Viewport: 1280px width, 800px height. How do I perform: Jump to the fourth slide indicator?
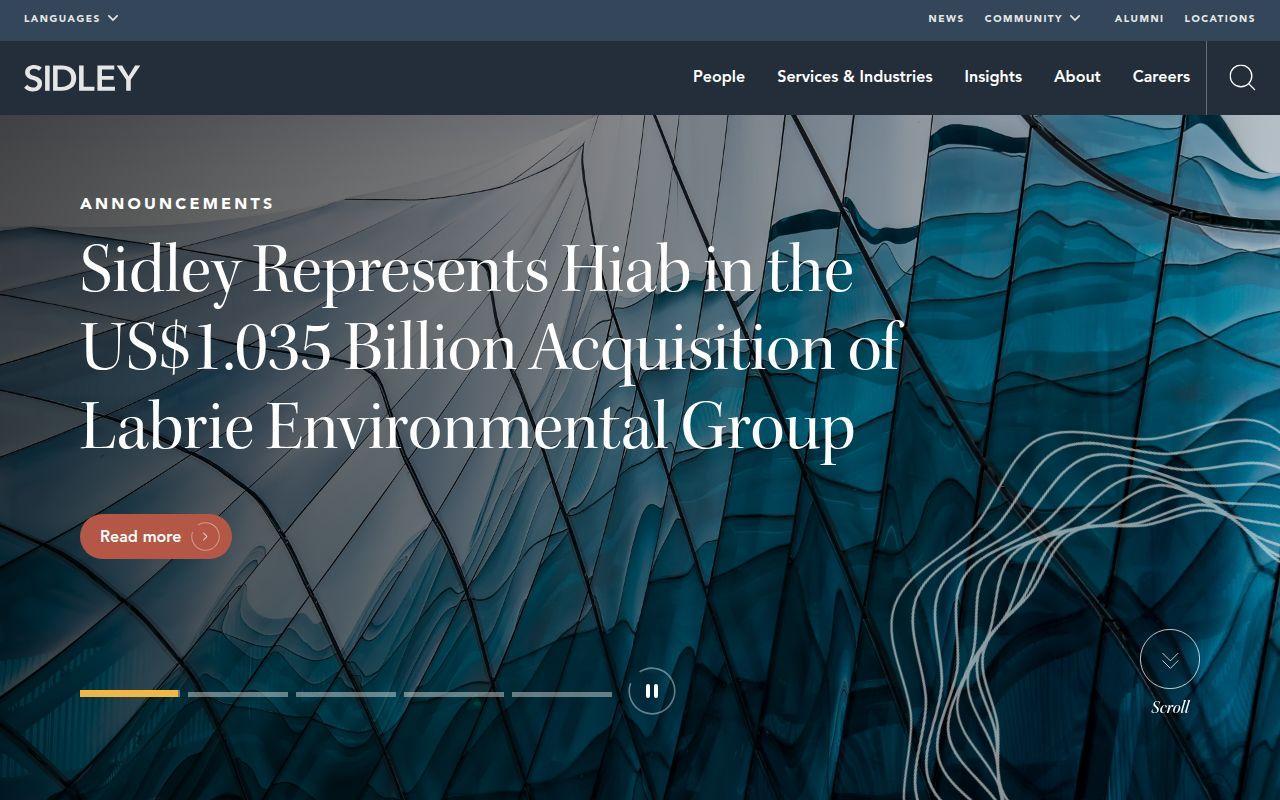454,694
